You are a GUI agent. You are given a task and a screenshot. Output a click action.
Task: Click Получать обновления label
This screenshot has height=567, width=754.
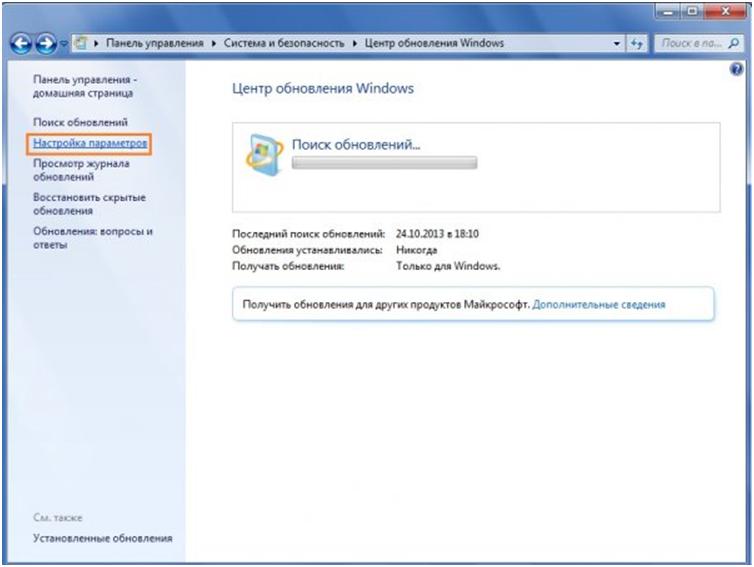click(288, 266)
